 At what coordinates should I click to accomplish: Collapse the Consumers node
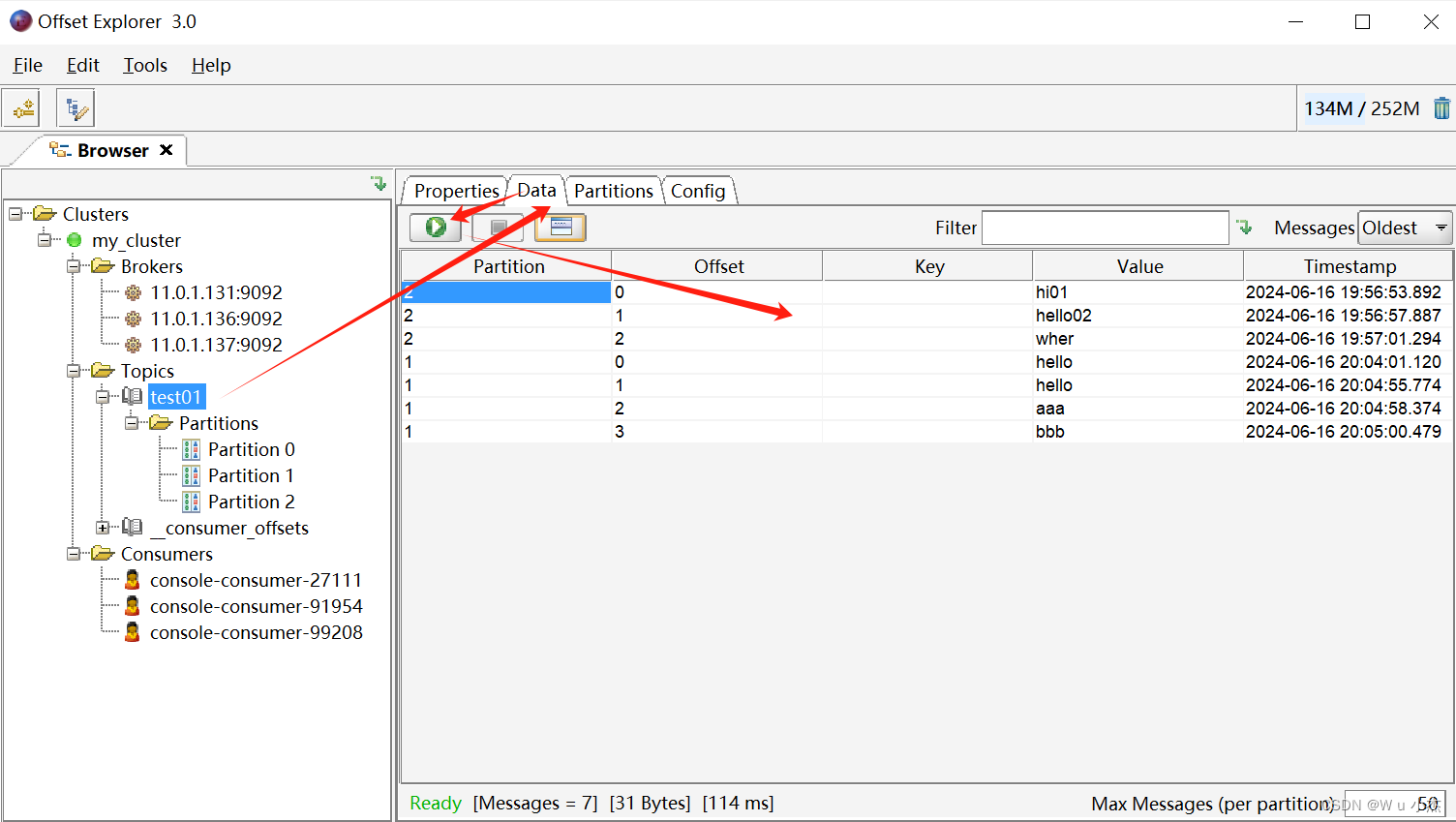point(74,554)
